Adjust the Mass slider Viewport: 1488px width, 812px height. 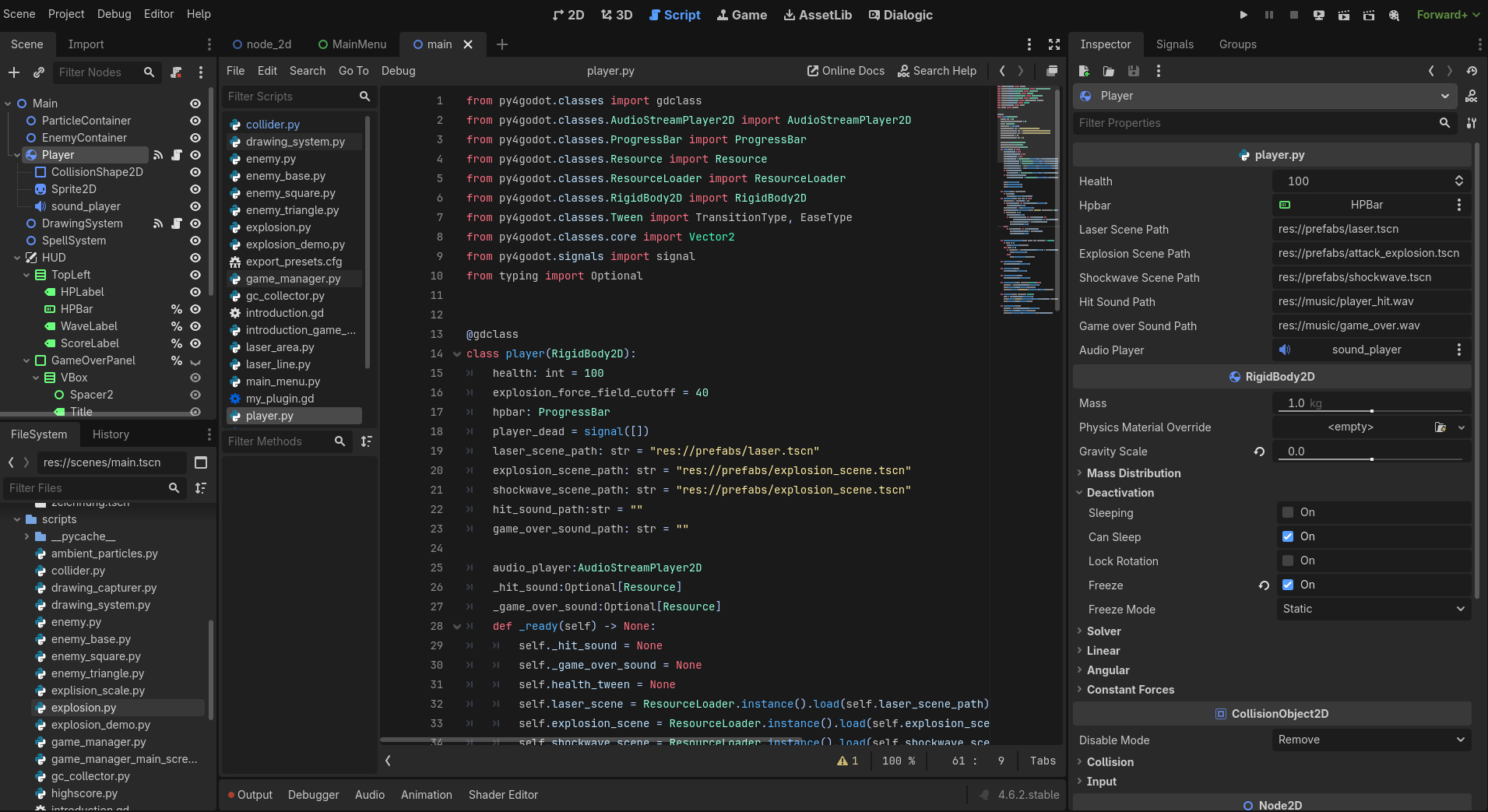(x=1372, y=410)
